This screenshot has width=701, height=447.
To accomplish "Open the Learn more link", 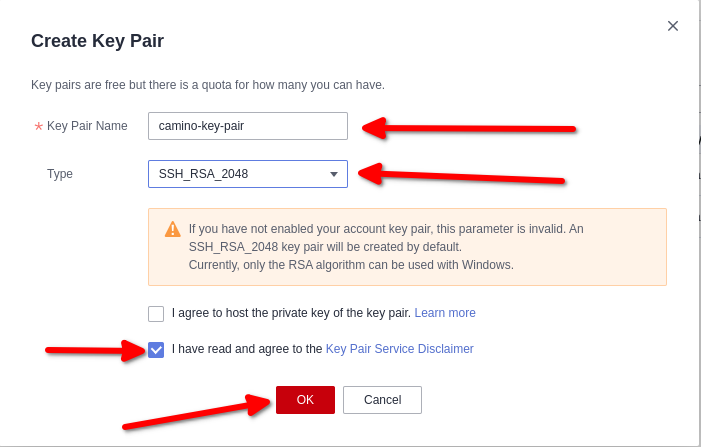I will [445, 313].
